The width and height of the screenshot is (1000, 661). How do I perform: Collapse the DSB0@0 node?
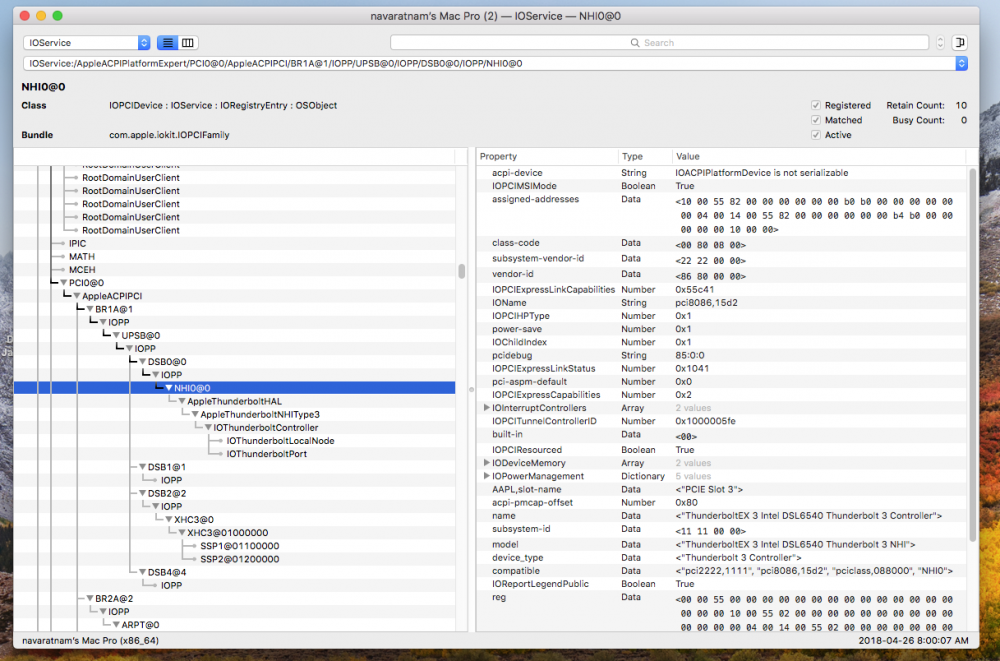click(x=142, y=362)
